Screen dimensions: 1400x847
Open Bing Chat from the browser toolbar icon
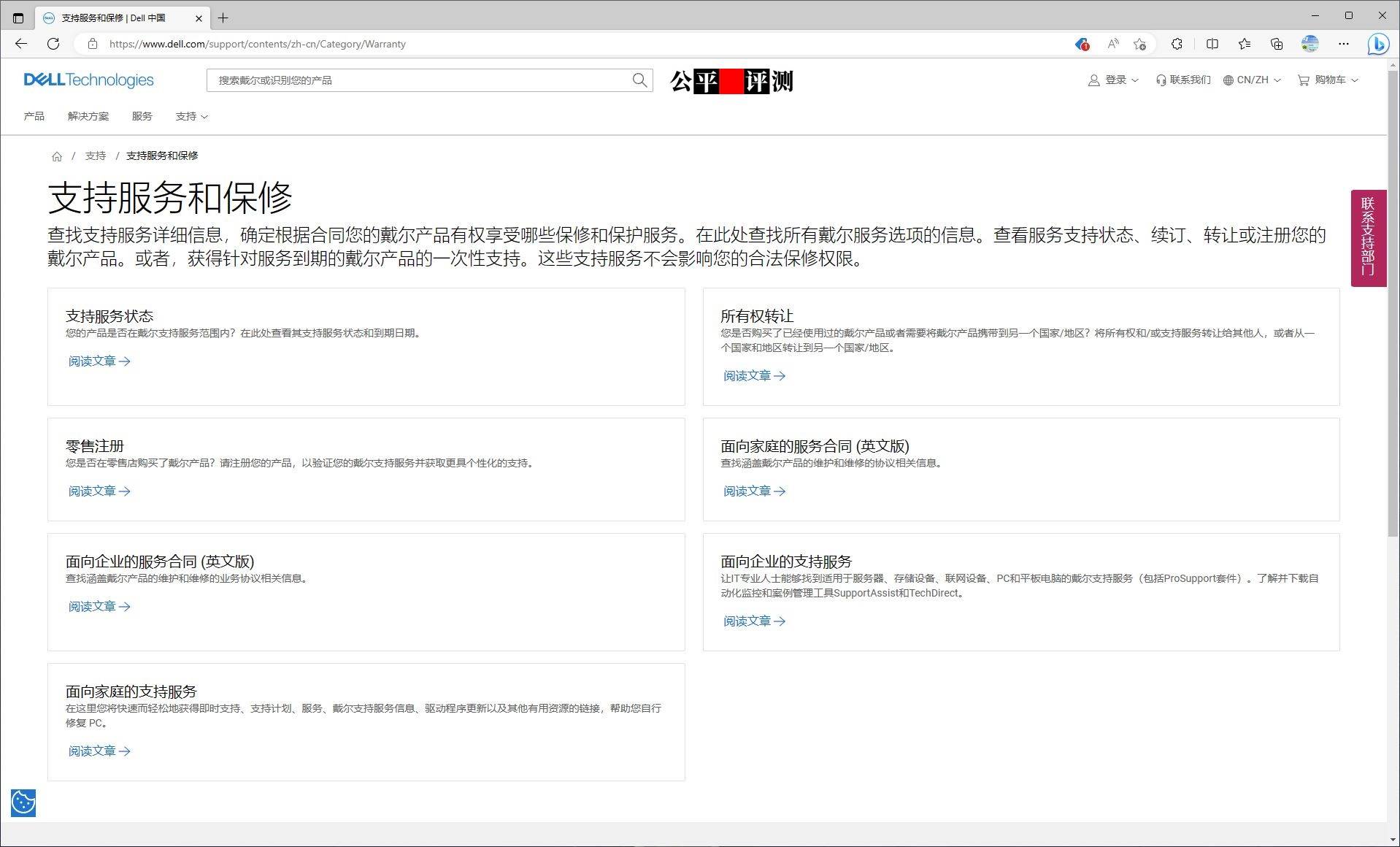pyautogui.click(x=1378, y=44)
